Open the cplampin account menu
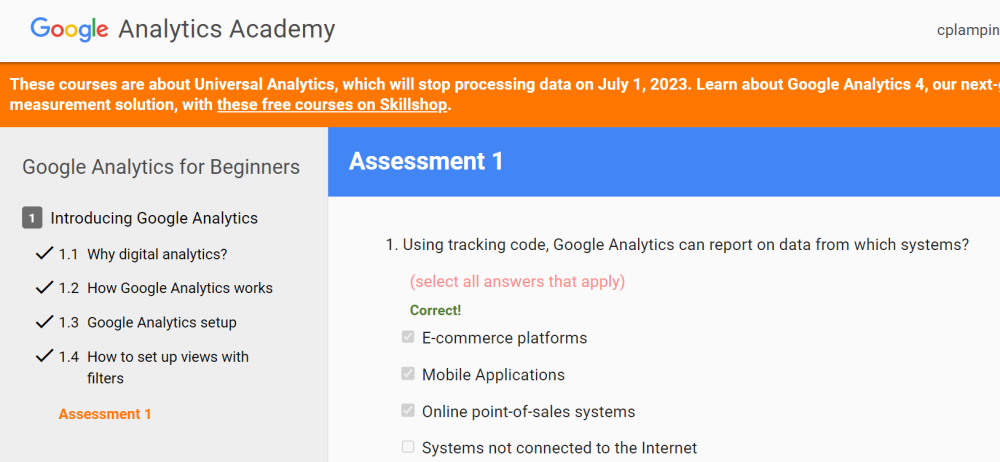Image resolution: width=1000 pixels, height=462 pixels. (x=967, y=30)
